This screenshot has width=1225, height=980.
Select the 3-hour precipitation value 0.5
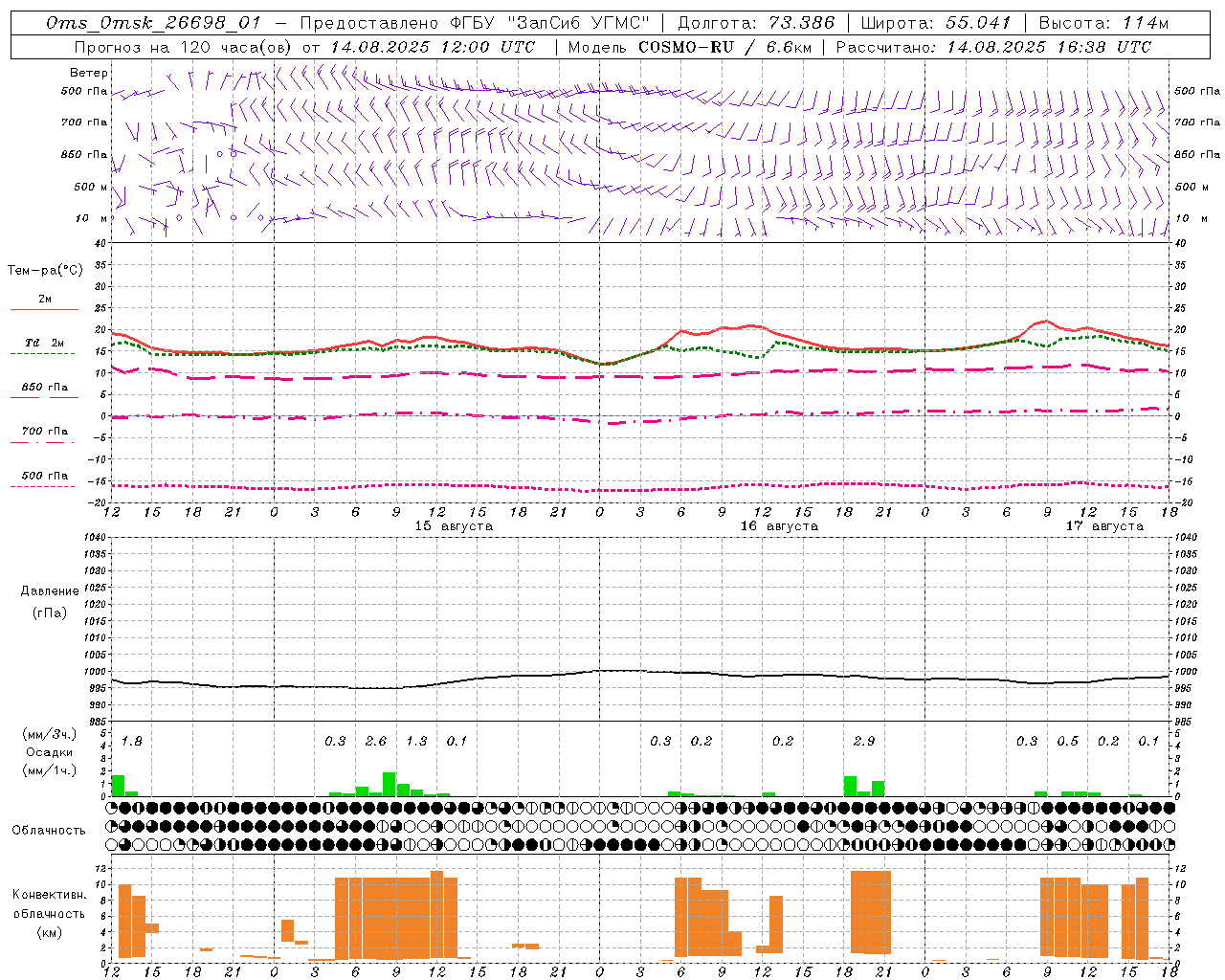point(1067,741)
